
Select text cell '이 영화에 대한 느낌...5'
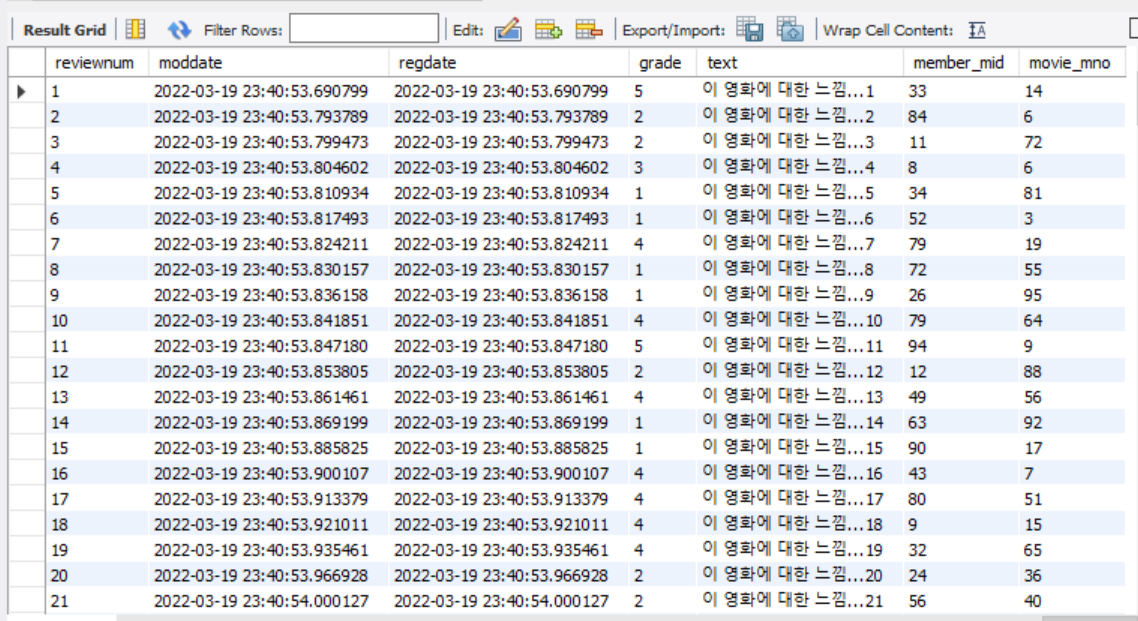[x=800, y=193]
